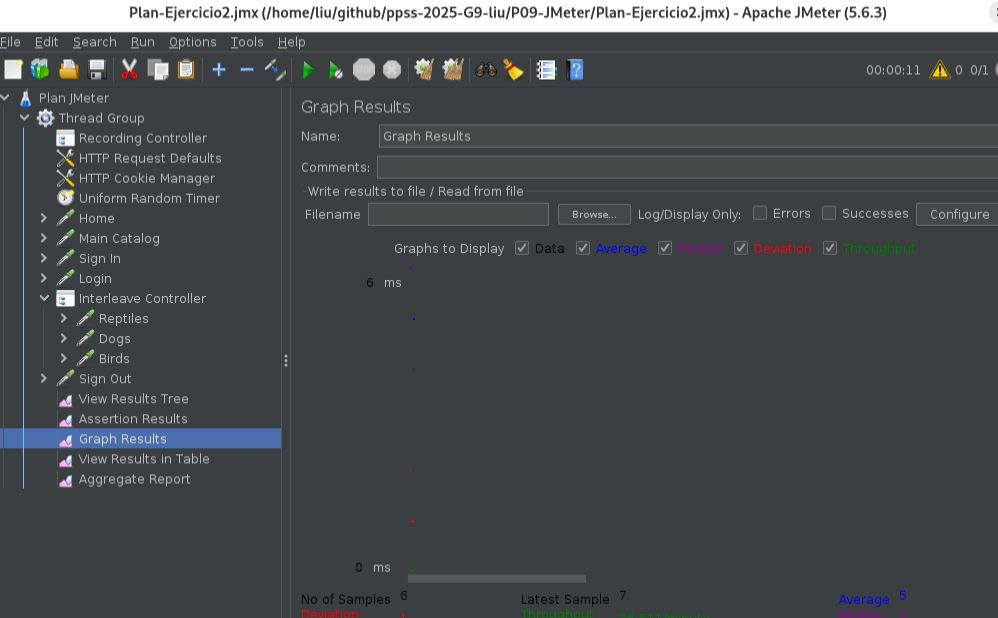Select Recording Controller icon in tree
The image size is (998, 618).
65,138
